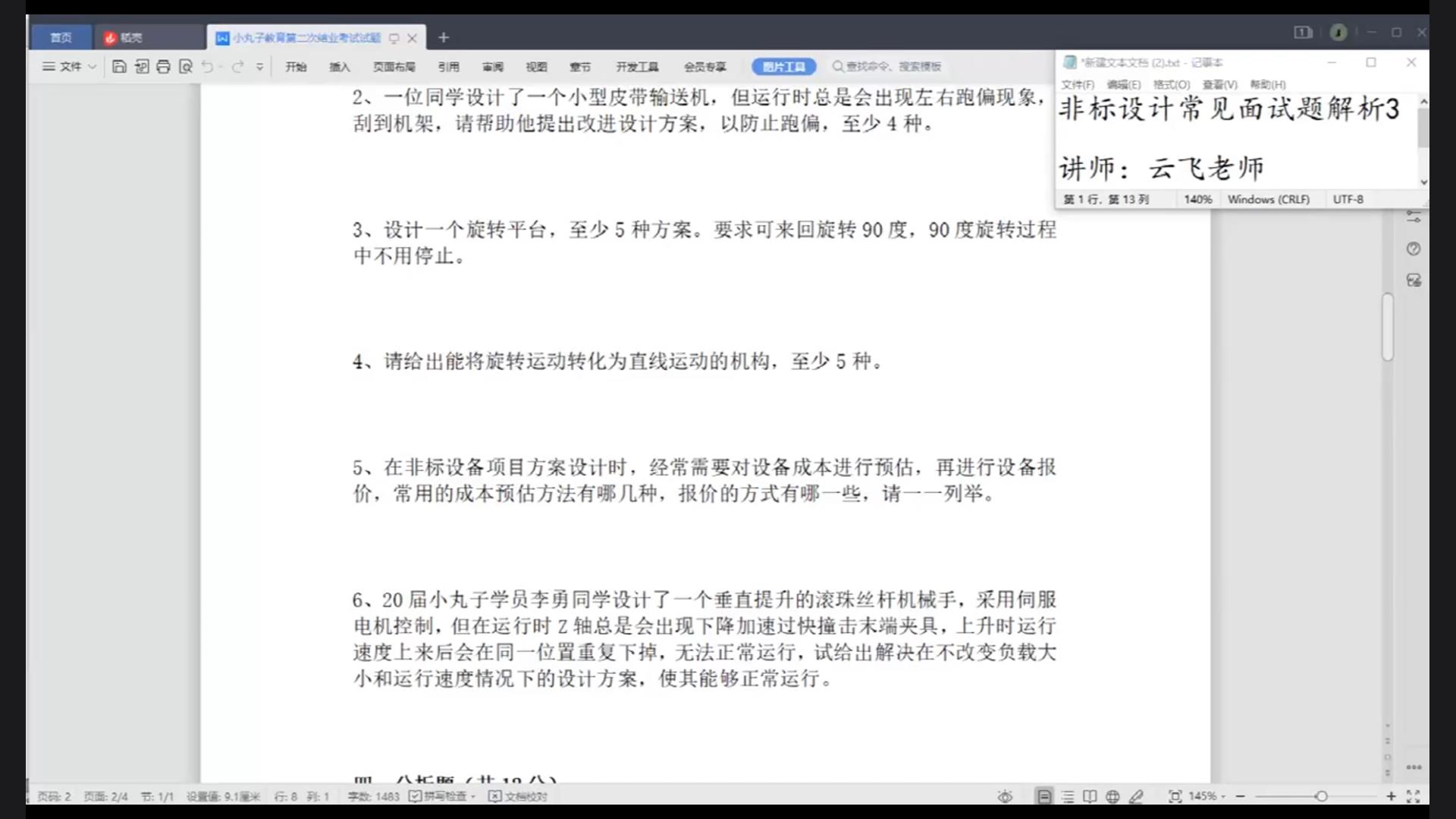Click the Print icon
Image resolution: width=1456 pixels, height=819 pixels.
click(163, 67)
